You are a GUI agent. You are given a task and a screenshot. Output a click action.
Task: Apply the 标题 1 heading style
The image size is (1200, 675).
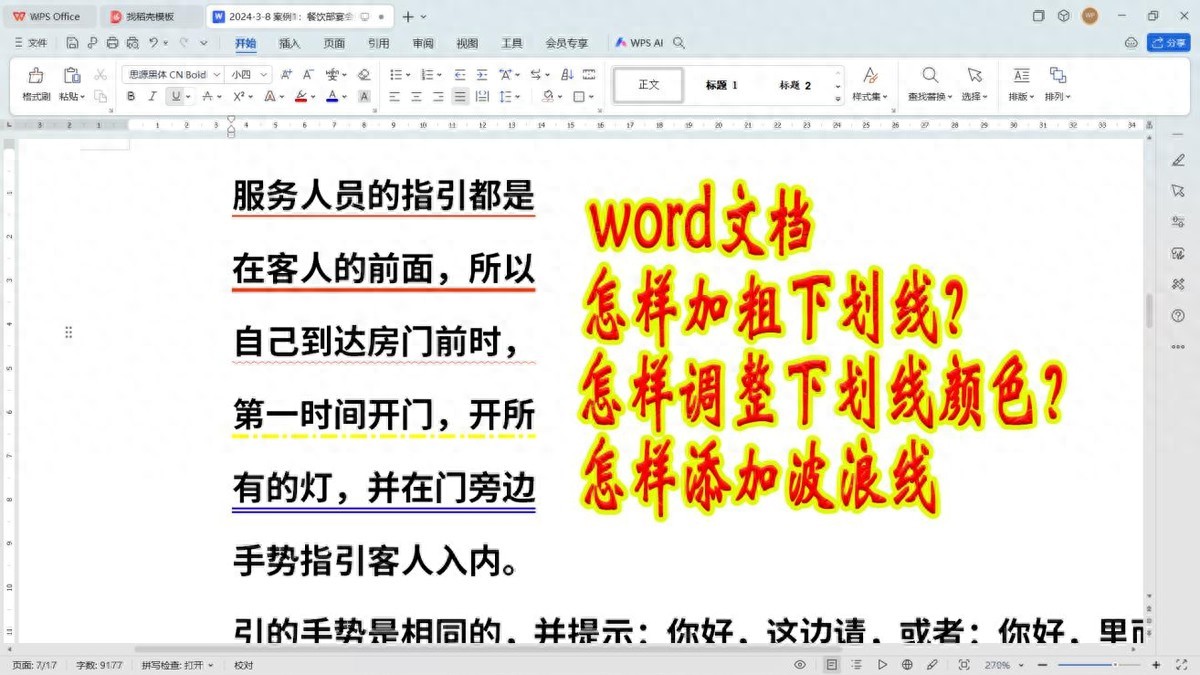[721, 85]
